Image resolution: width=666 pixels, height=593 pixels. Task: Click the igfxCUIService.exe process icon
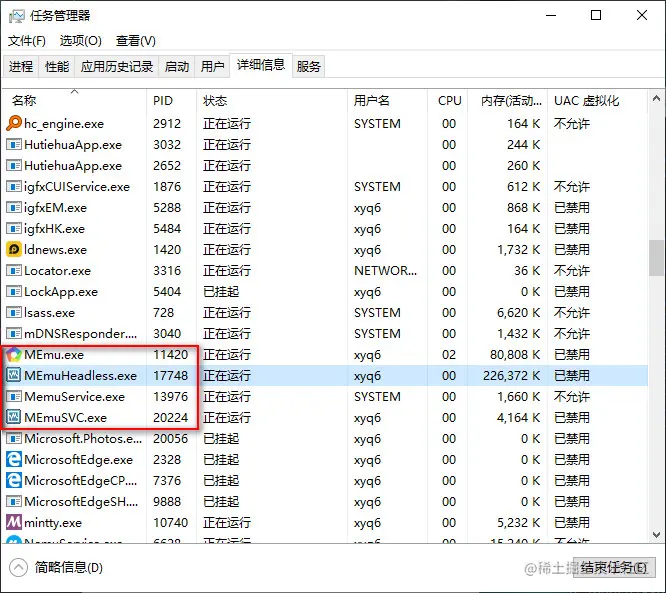click(14, 186)
